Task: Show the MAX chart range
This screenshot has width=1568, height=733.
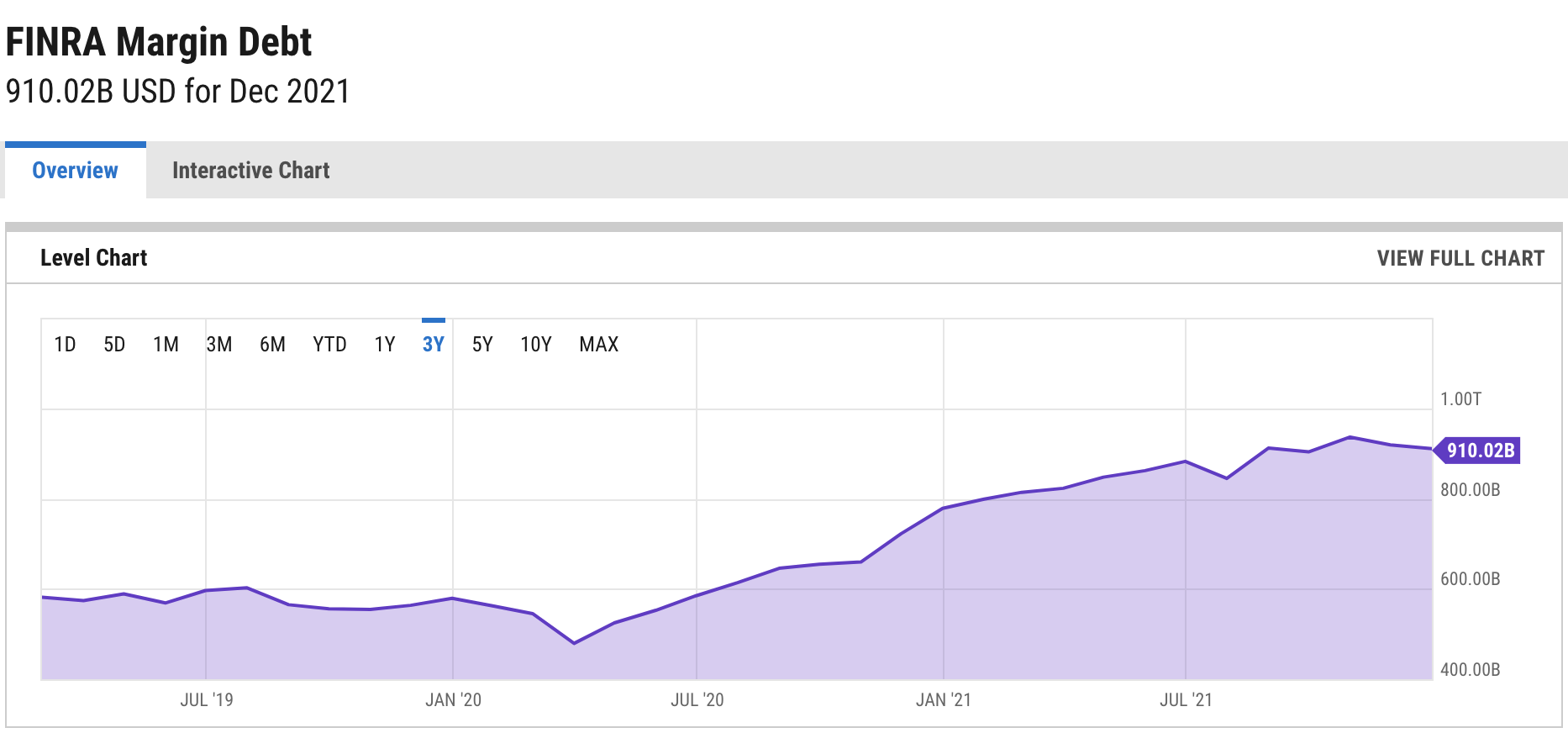Action: 599,344
